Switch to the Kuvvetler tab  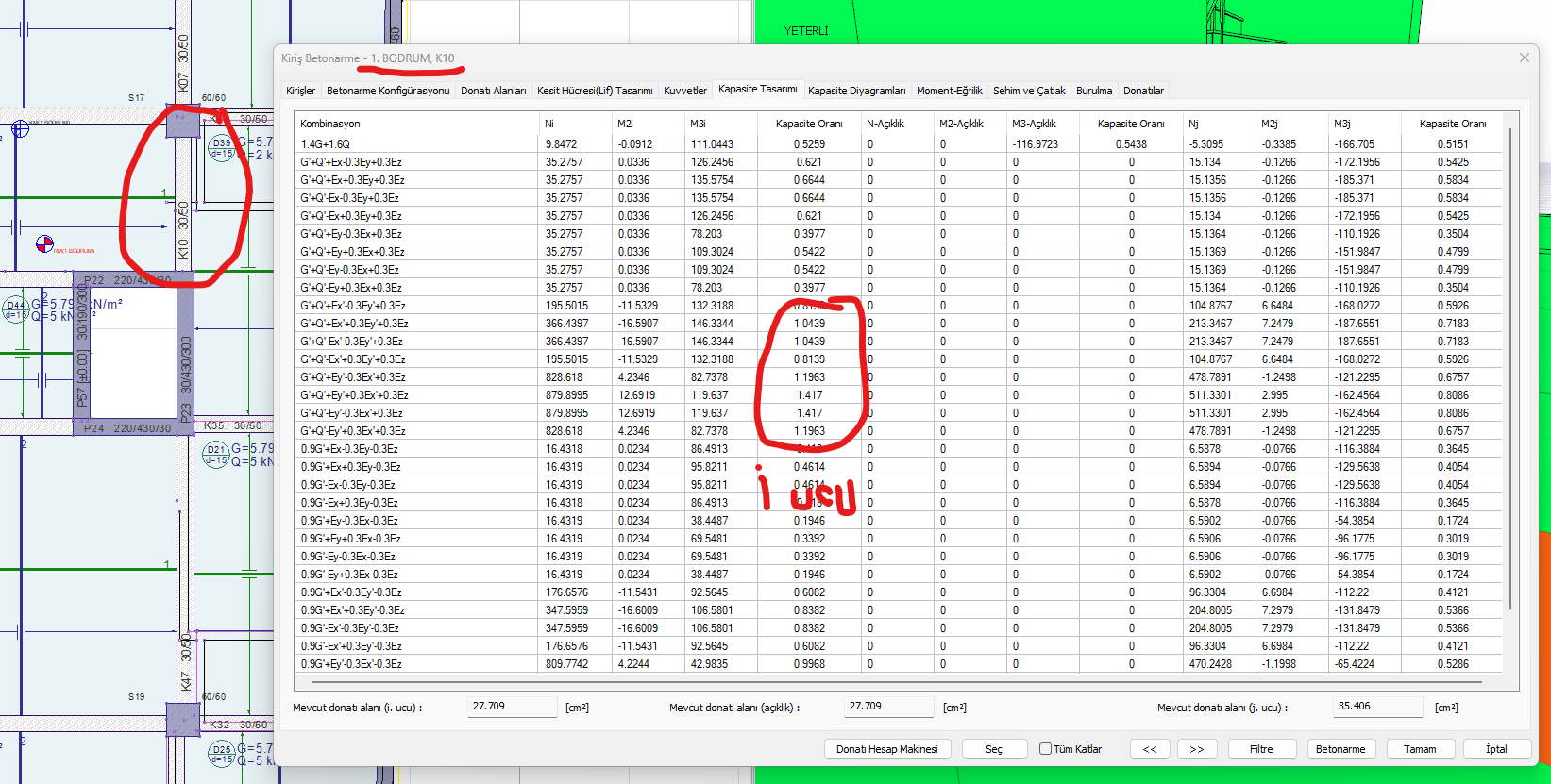(684, 91)
